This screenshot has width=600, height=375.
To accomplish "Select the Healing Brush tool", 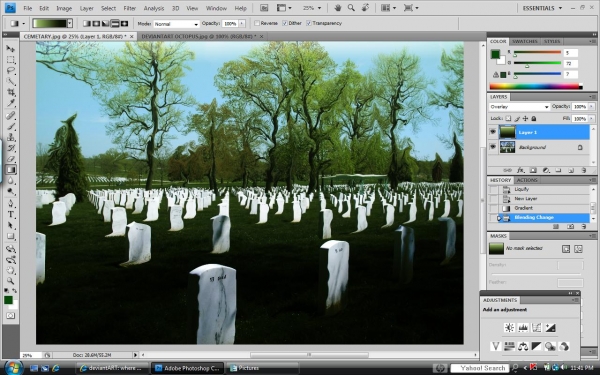I will (11, 116).
